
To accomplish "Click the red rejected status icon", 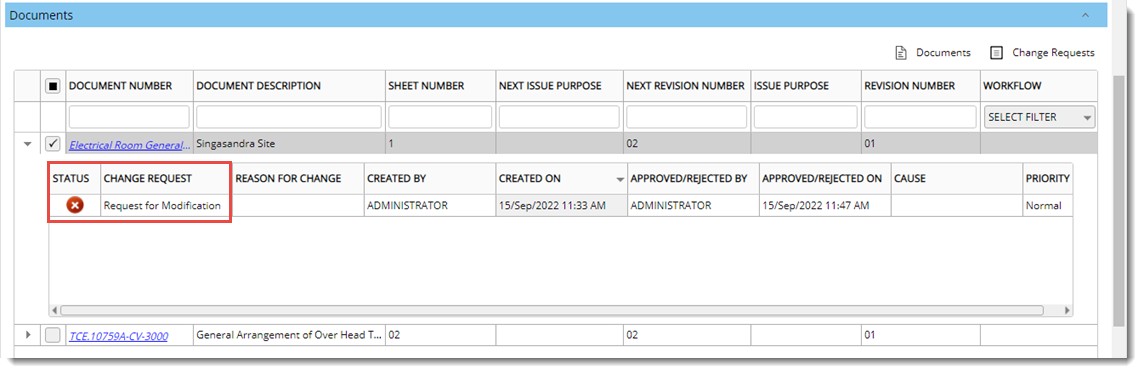I will pyautogui.click(x=74, y=205).
